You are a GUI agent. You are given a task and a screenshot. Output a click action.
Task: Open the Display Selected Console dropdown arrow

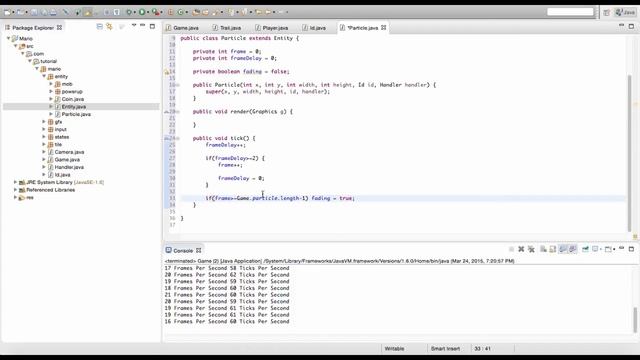(x=600, y=249)
